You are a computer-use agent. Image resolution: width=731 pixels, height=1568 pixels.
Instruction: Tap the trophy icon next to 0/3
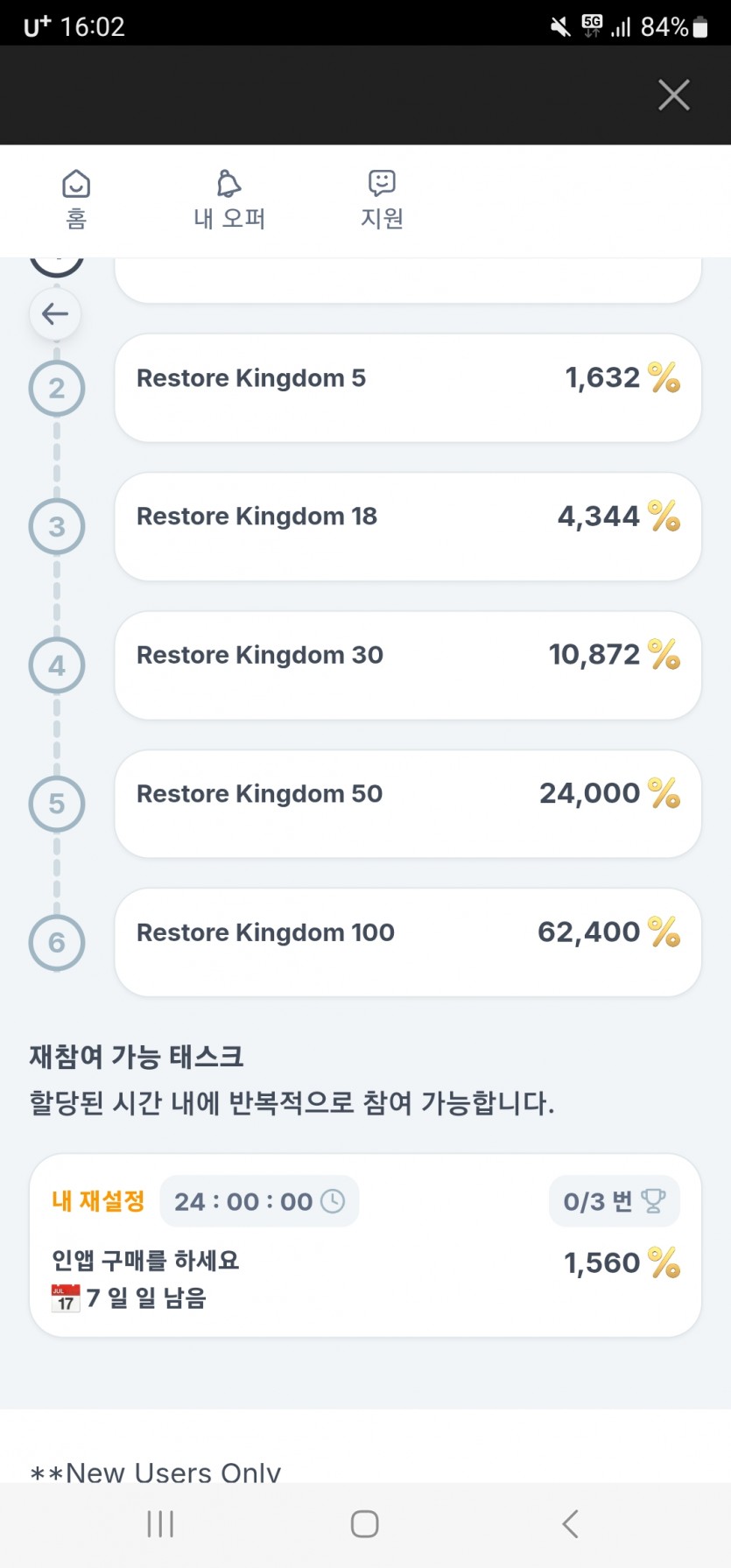point(653,1201)
